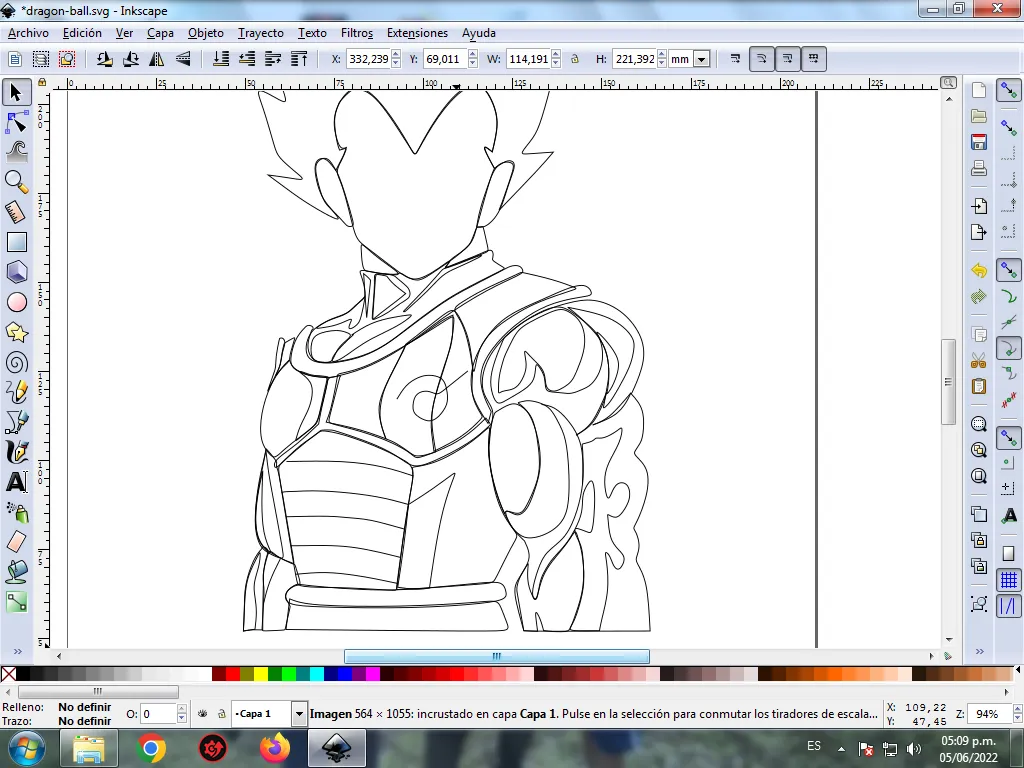This screenshot has width=1024, height=768.
Task: Open the Archivo menu
Action: (28, 33)
